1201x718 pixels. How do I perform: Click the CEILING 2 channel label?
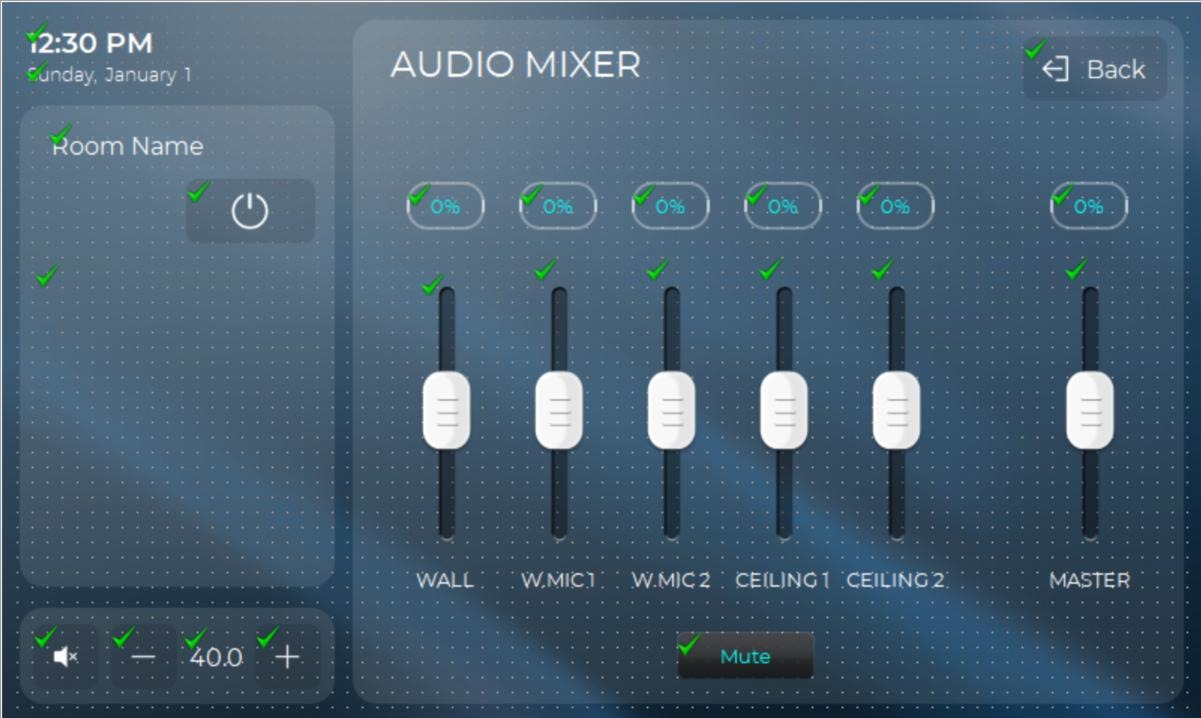[895, 580]
